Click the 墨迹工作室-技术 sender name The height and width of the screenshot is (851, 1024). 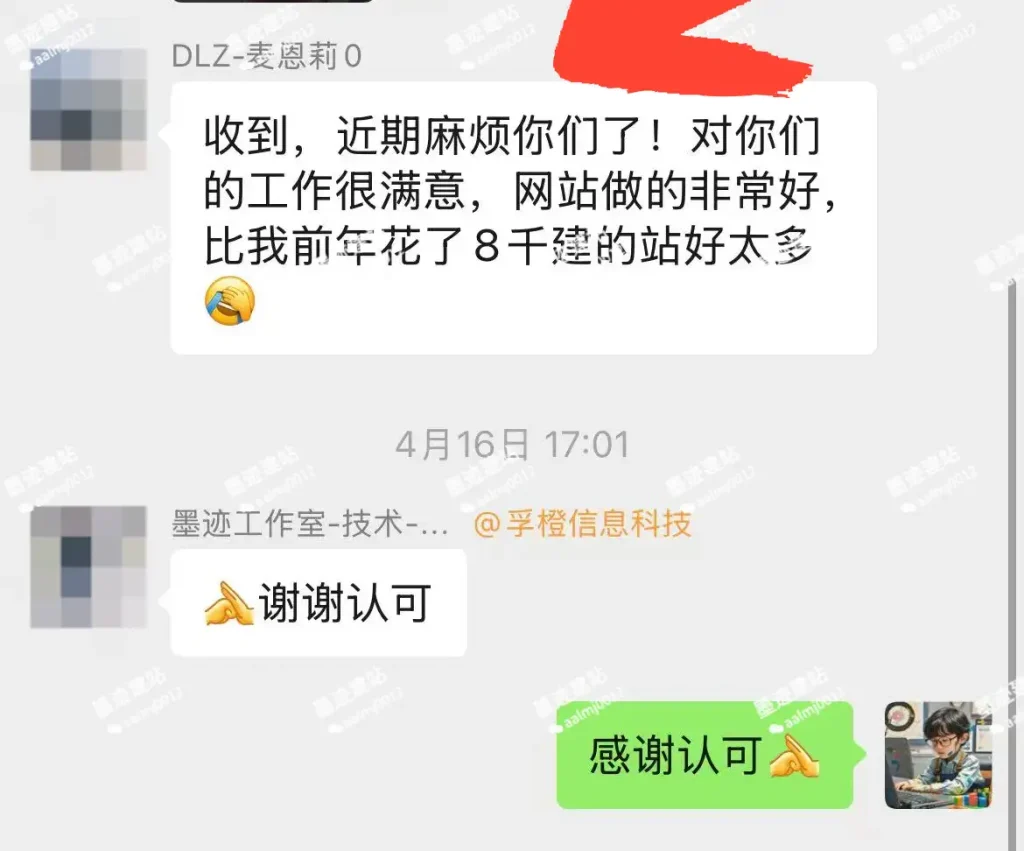(310, 524)
